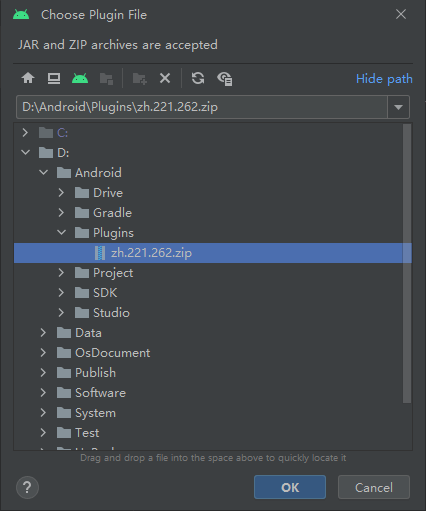
Task: Open the help question mark button
Action: [27, 488]
